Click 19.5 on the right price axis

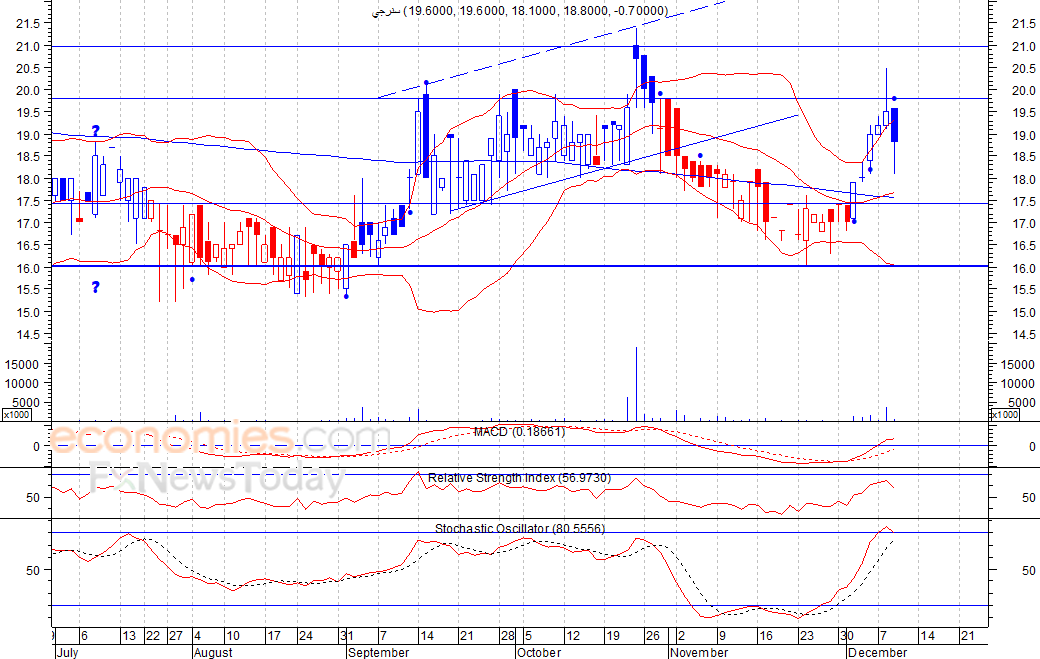(x=1023, y=113)
